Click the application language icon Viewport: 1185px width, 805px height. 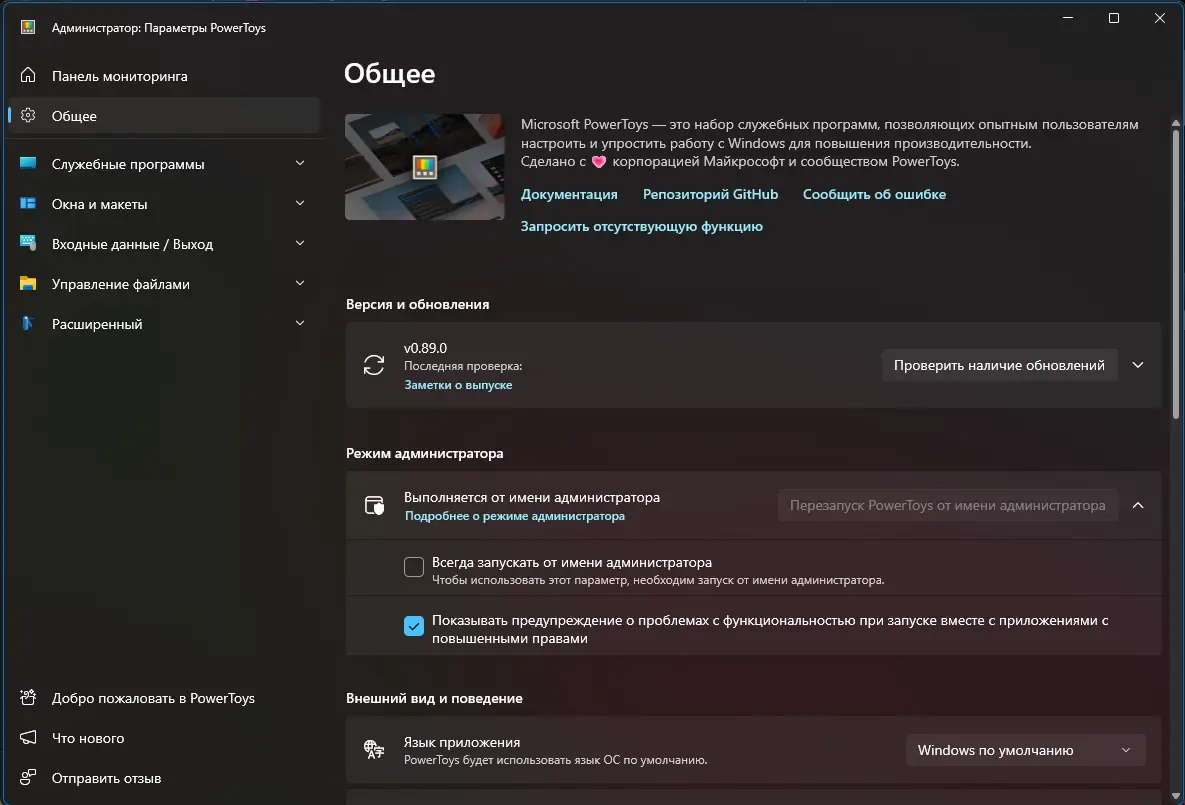(x=374, y=749)
